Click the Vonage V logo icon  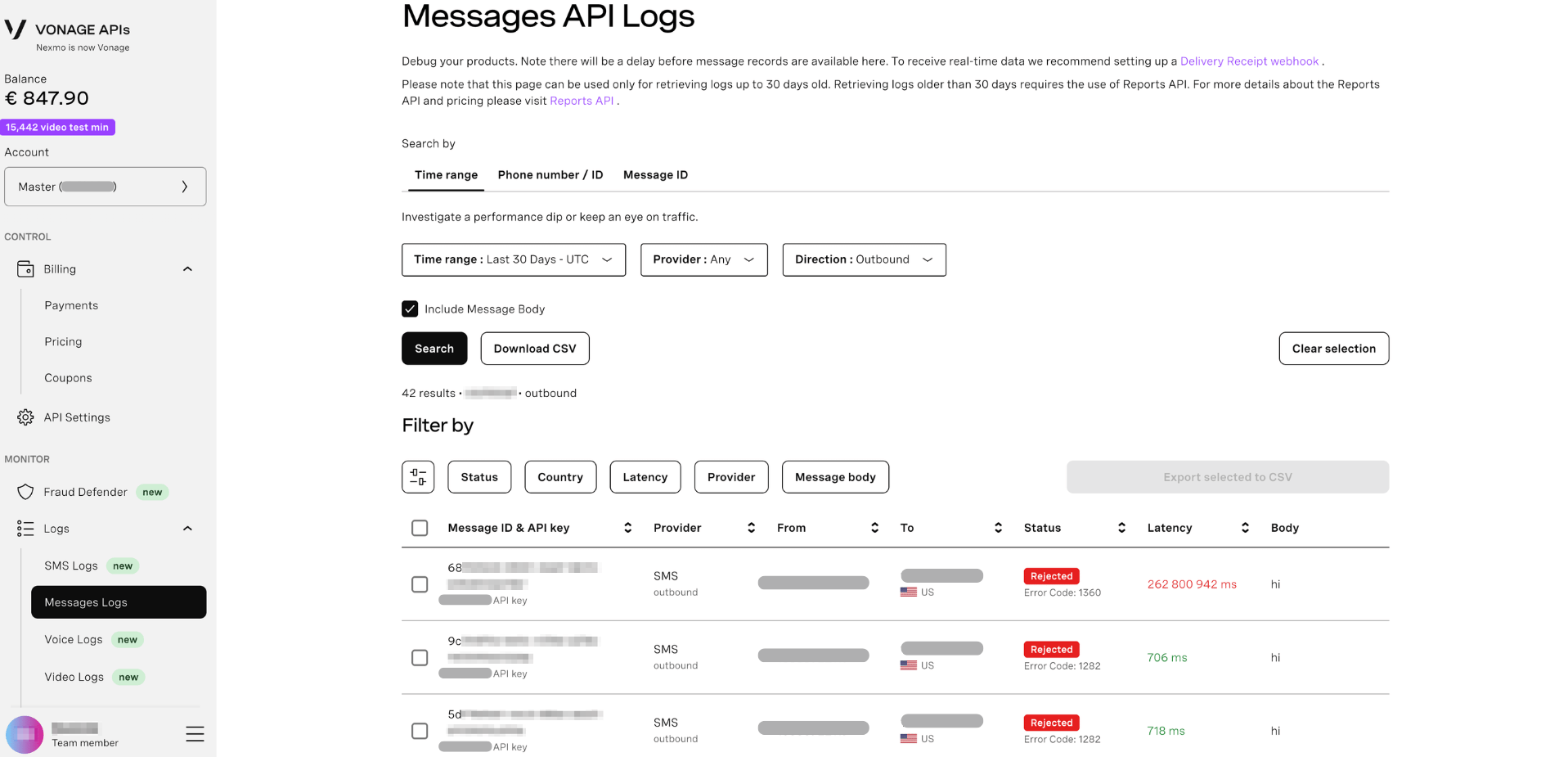click(16, 30)
